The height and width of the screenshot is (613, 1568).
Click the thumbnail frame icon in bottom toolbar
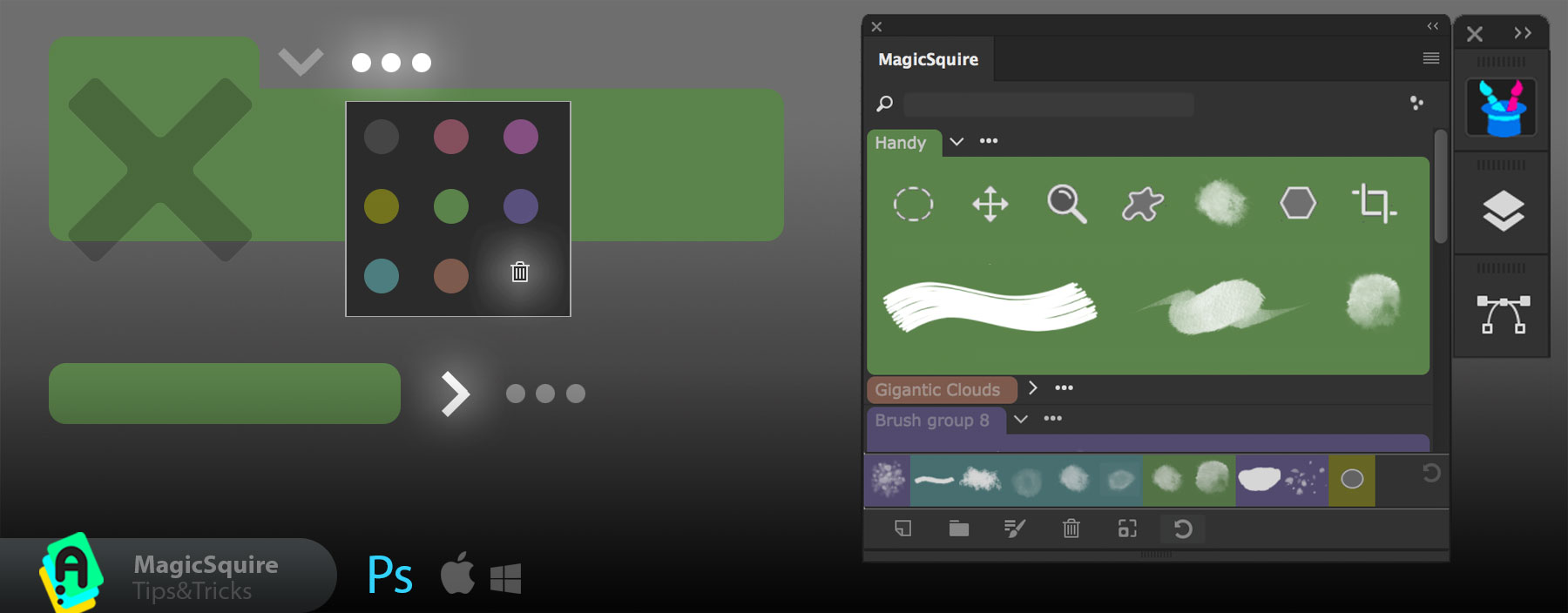1127,529
